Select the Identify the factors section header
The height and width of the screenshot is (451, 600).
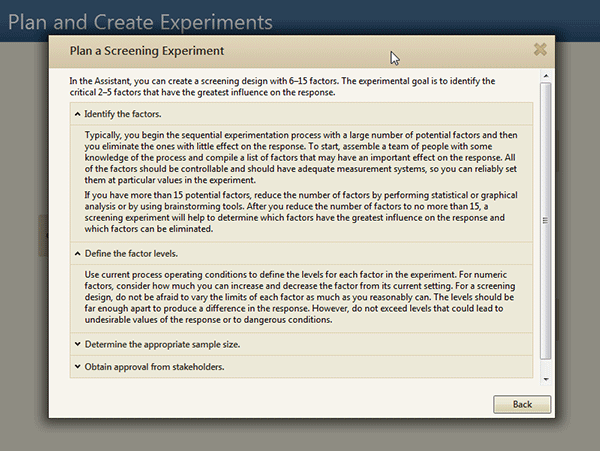(x=301, y=114)
